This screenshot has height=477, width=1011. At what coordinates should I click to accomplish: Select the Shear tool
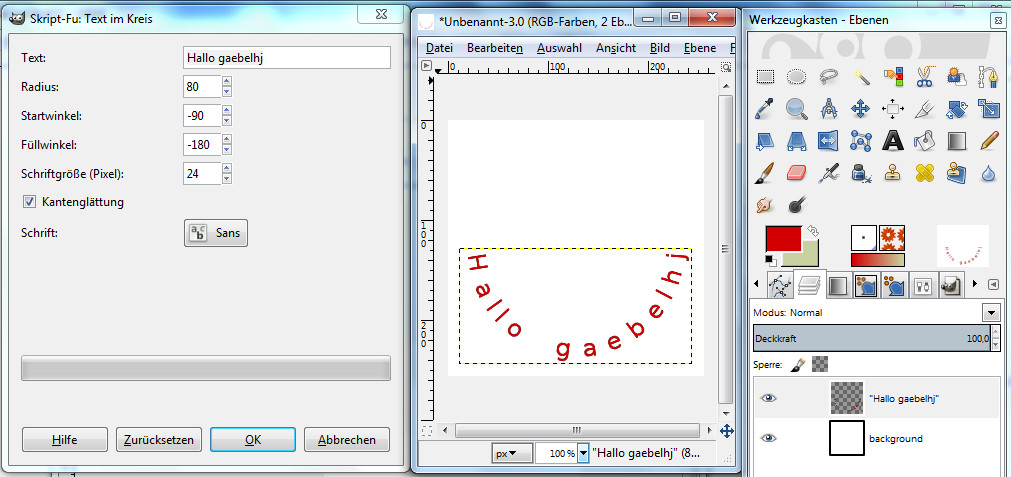point(765,141)
